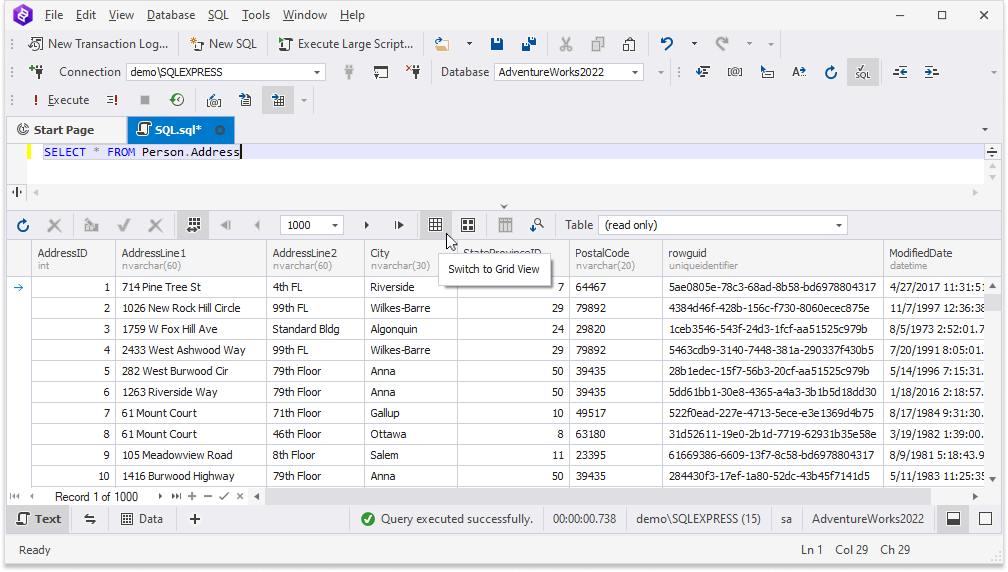Click the Find in grid search icon
Image resolution: width=1008 pixels, height=572 pixels.
click(537, 225)
